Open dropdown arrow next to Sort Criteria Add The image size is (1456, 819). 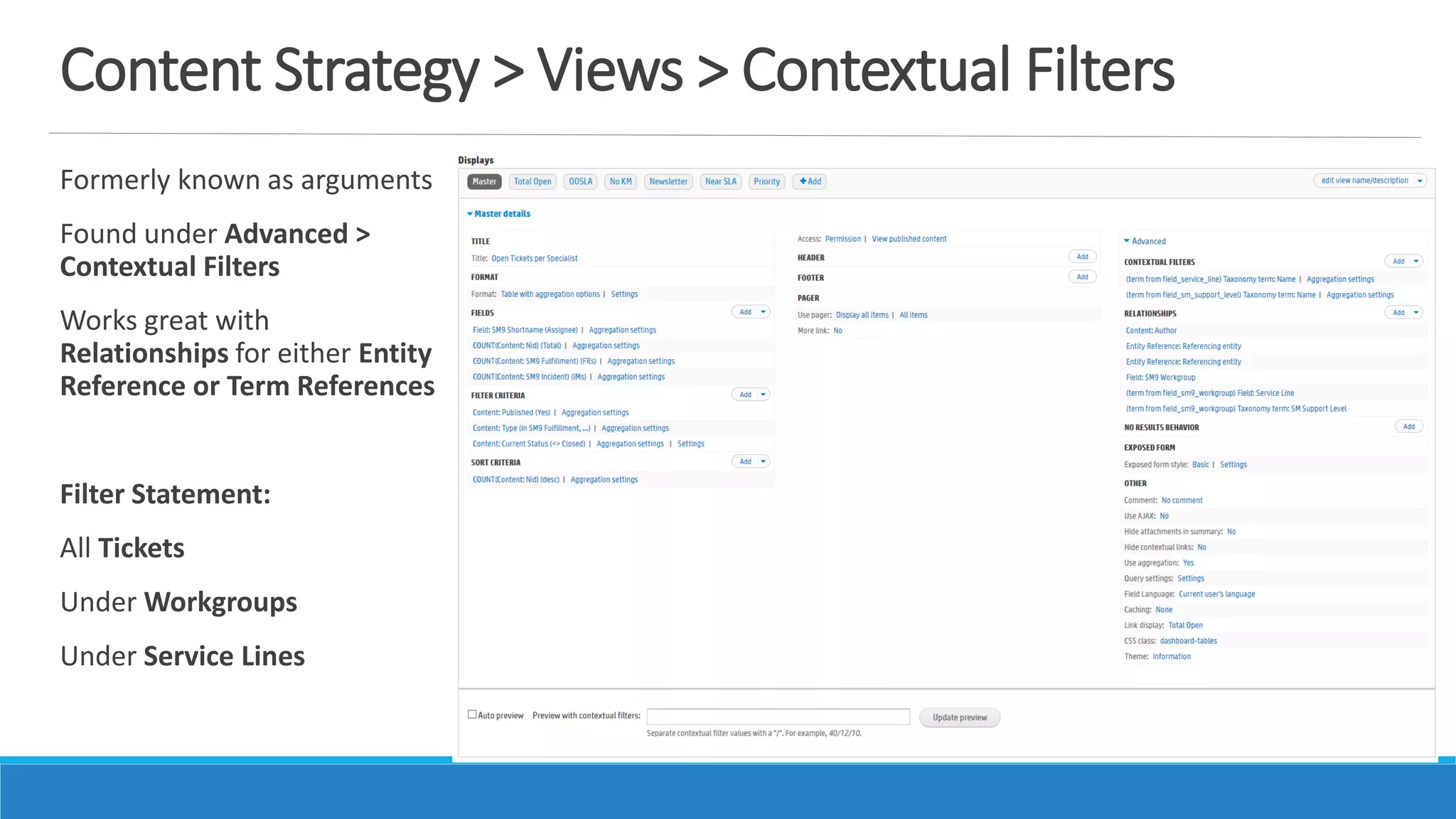[x=764, y=461]
